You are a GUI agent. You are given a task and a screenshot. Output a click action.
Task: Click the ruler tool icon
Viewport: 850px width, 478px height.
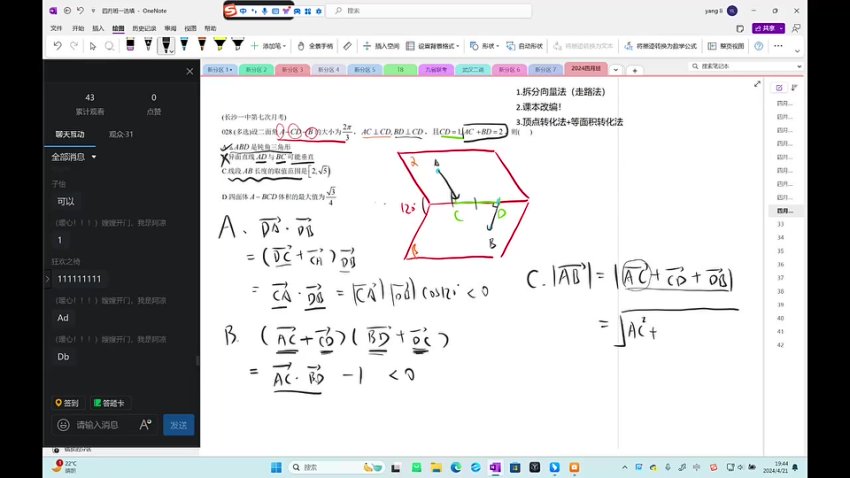[347, 45]
